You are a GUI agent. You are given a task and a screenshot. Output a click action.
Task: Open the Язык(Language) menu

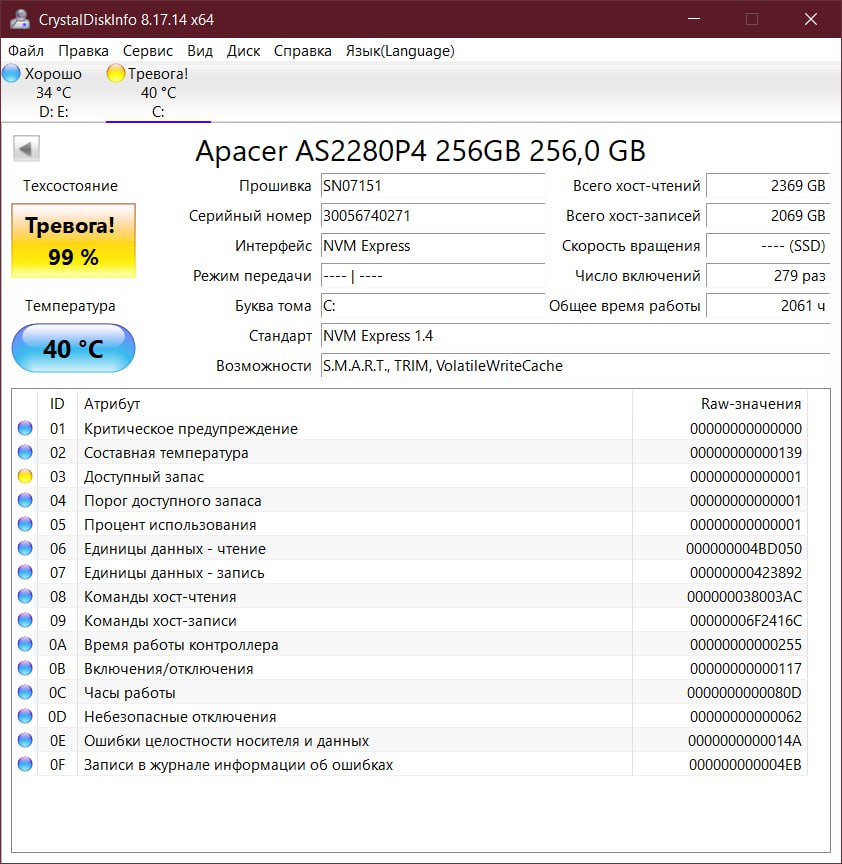tap(400, 51)
